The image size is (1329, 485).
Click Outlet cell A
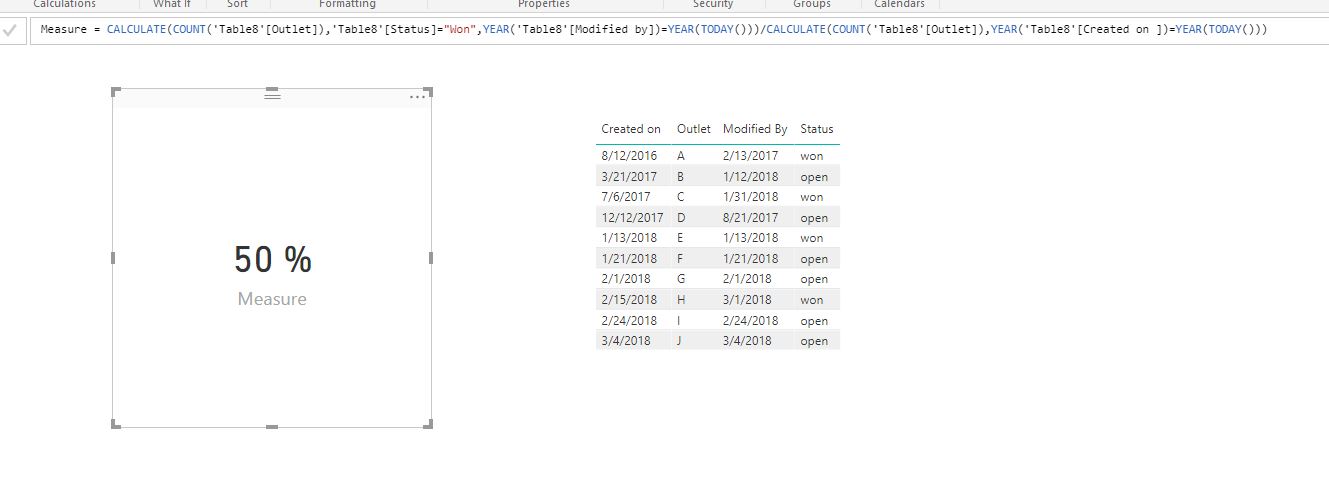click(x=681, y=156)
